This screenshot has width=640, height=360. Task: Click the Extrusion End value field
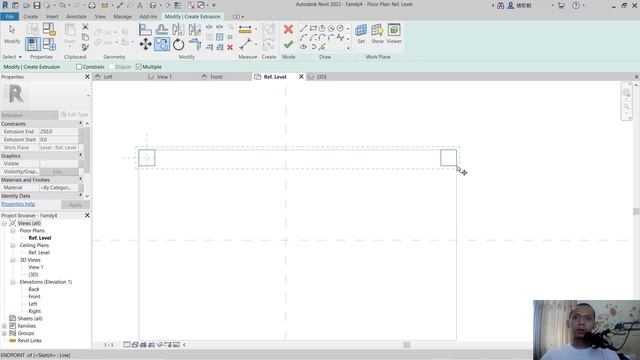pos(58,132)
